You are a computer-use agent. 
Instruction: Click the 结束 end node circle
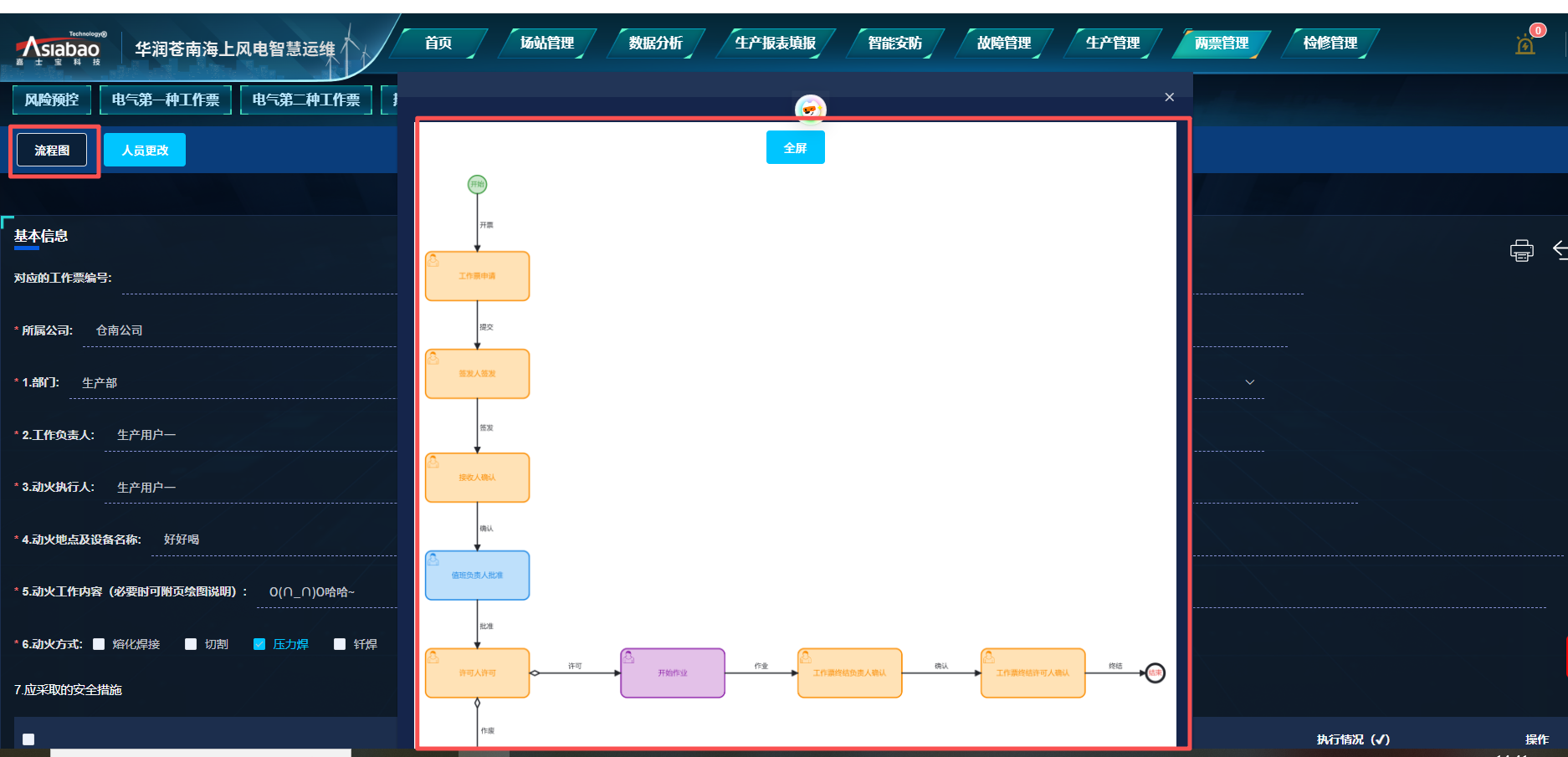point(1155,673)
